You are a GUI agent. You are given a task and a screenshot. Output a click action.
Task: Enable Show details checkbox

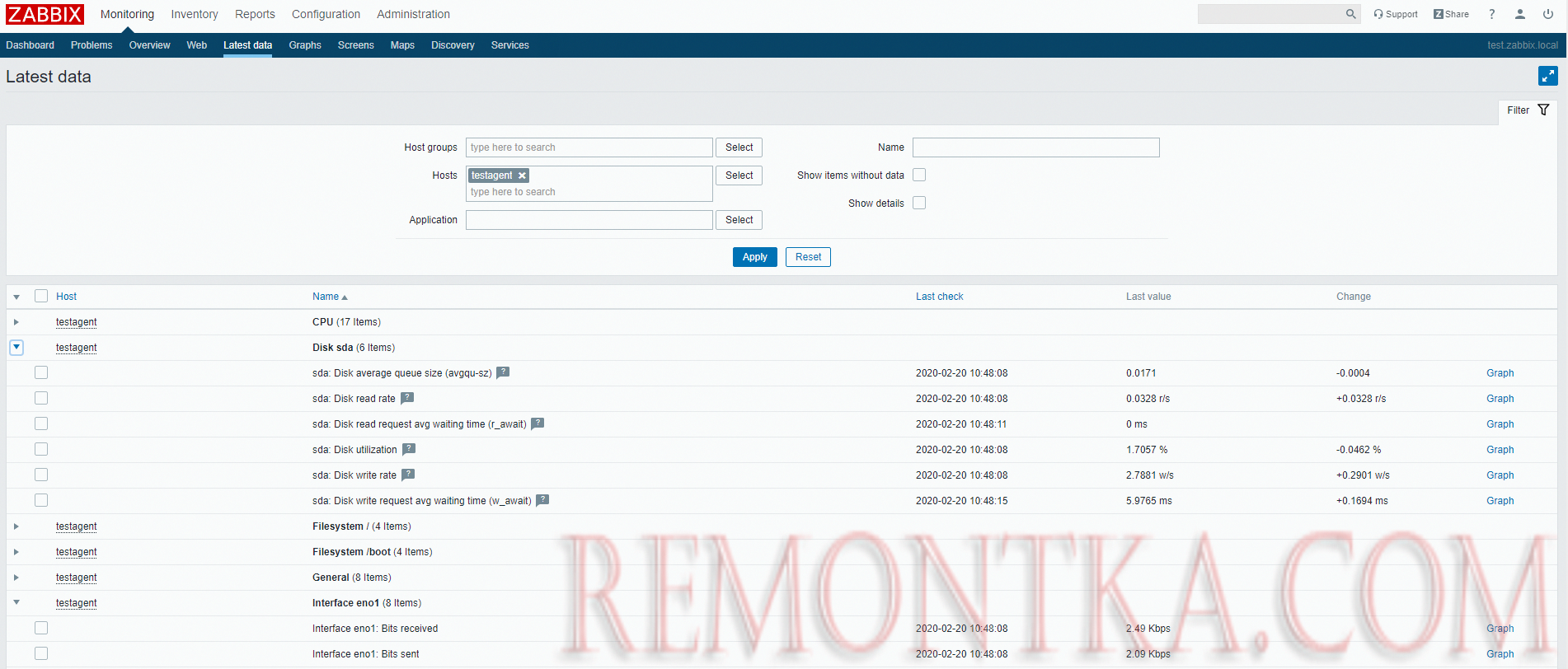pos(919,203)
